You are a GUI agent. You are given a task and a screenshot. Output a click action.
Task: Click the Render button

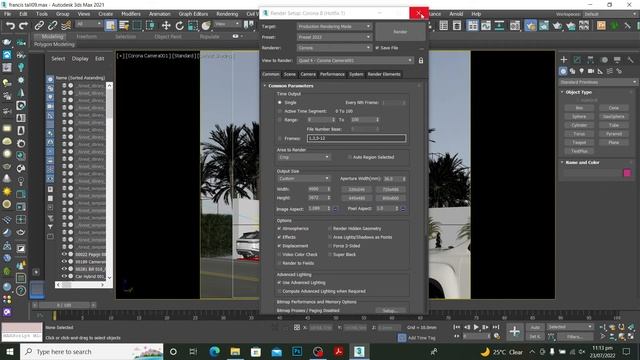tap(400, 32)
